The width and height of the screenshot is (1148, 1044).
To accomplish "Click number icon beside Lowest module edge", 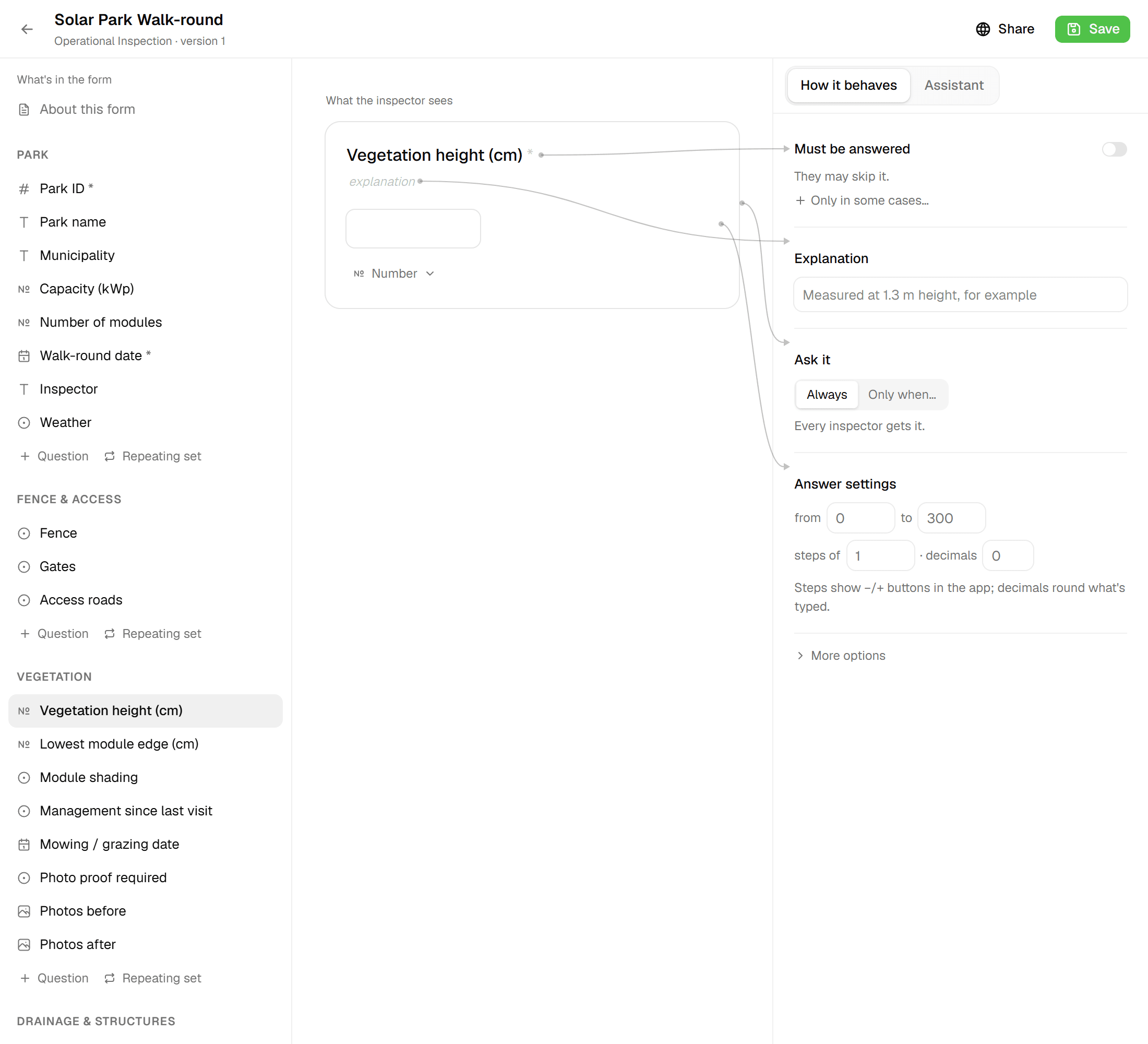I will 24,744.
